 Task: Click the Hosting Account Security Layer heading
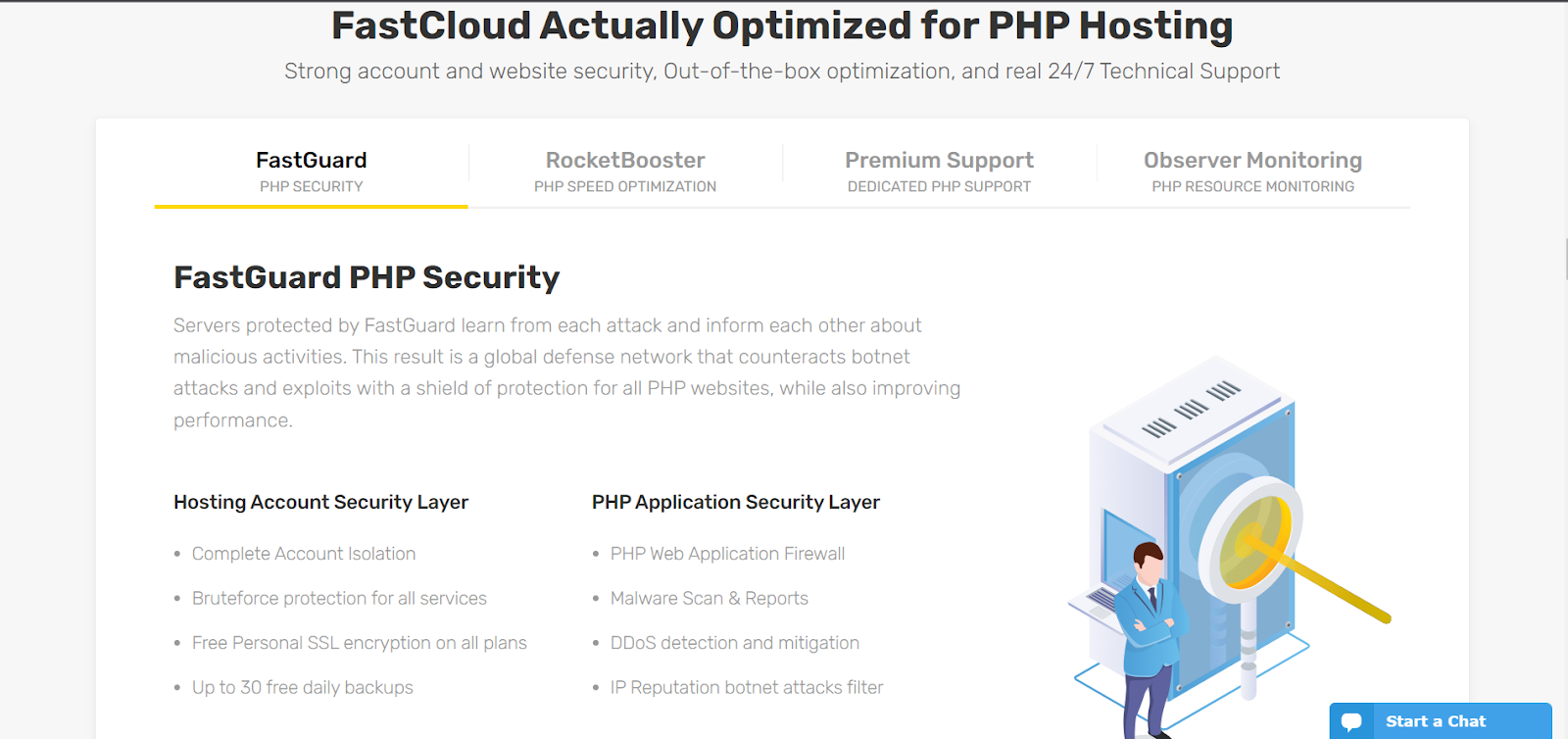tap(320, 502)
